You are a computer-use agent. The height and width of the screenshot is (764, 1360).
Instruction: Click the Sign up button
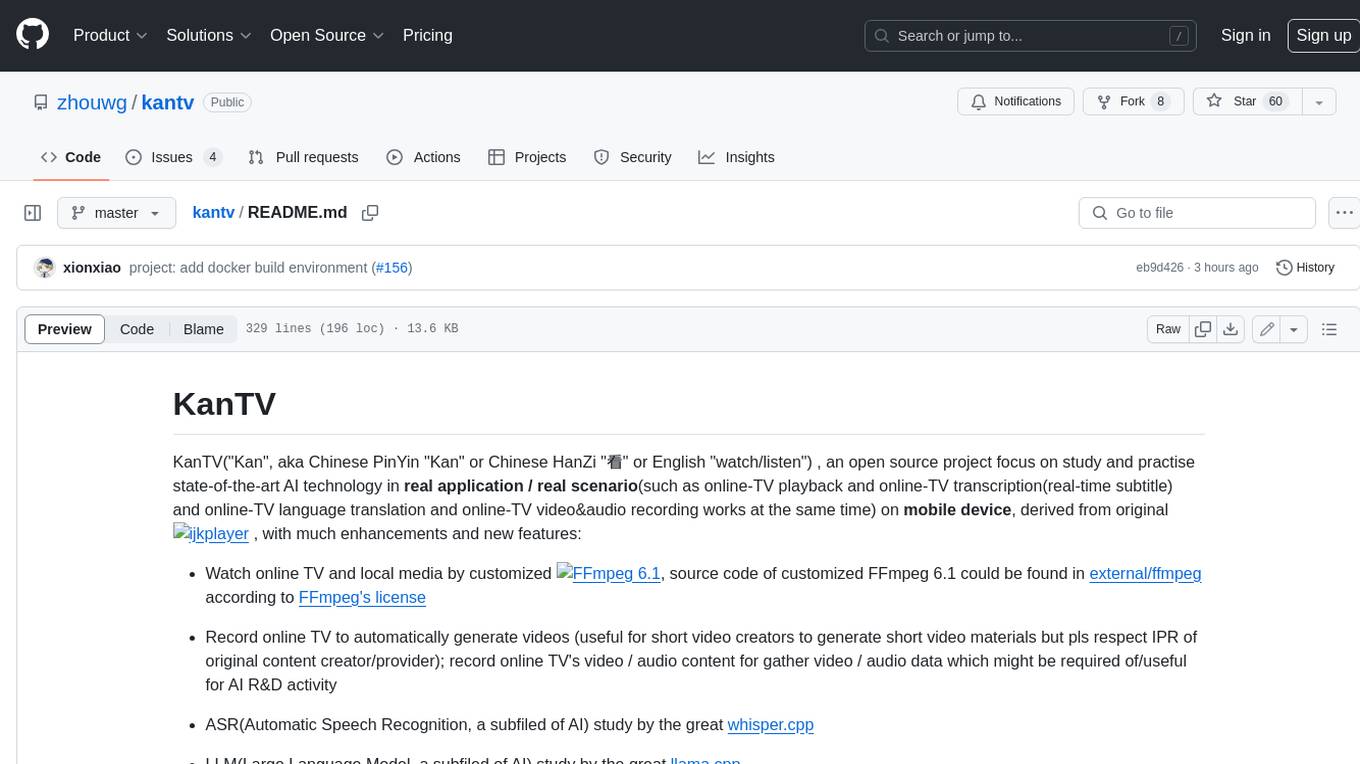(1323, 35)
